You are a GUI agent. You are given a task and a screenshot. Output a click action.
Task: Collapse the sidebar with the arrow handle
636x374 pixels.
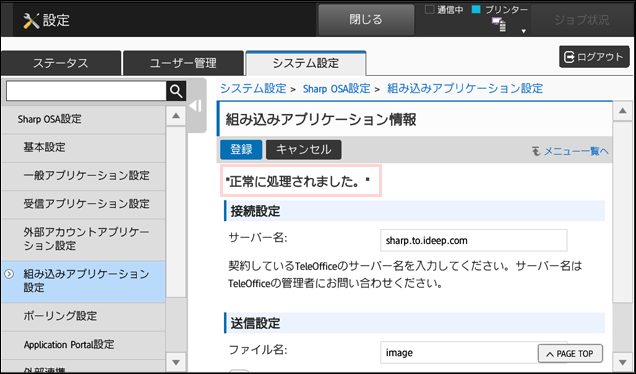[196, 106]
